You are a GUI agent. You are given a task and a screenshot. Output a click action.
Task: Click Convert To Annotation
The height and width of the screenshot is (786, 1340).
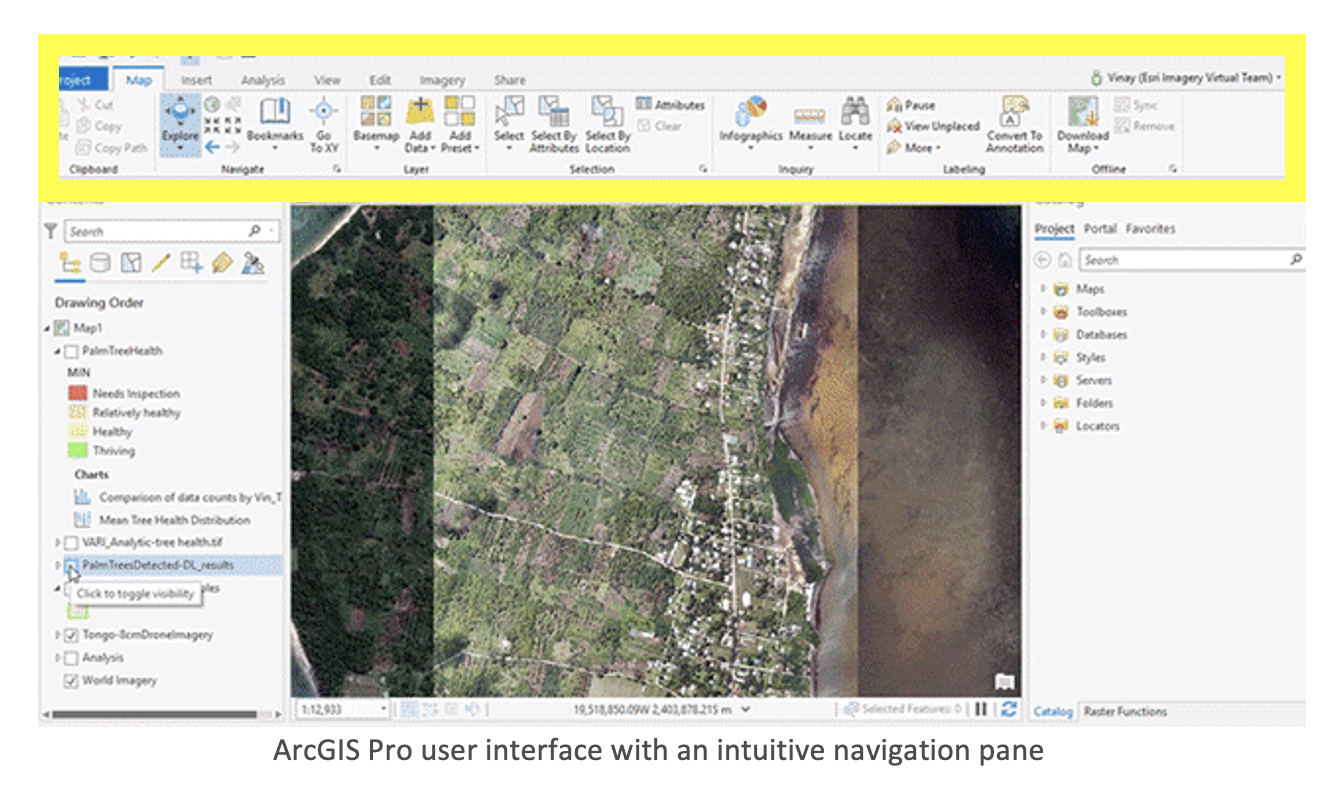(x=1015, y=124)
